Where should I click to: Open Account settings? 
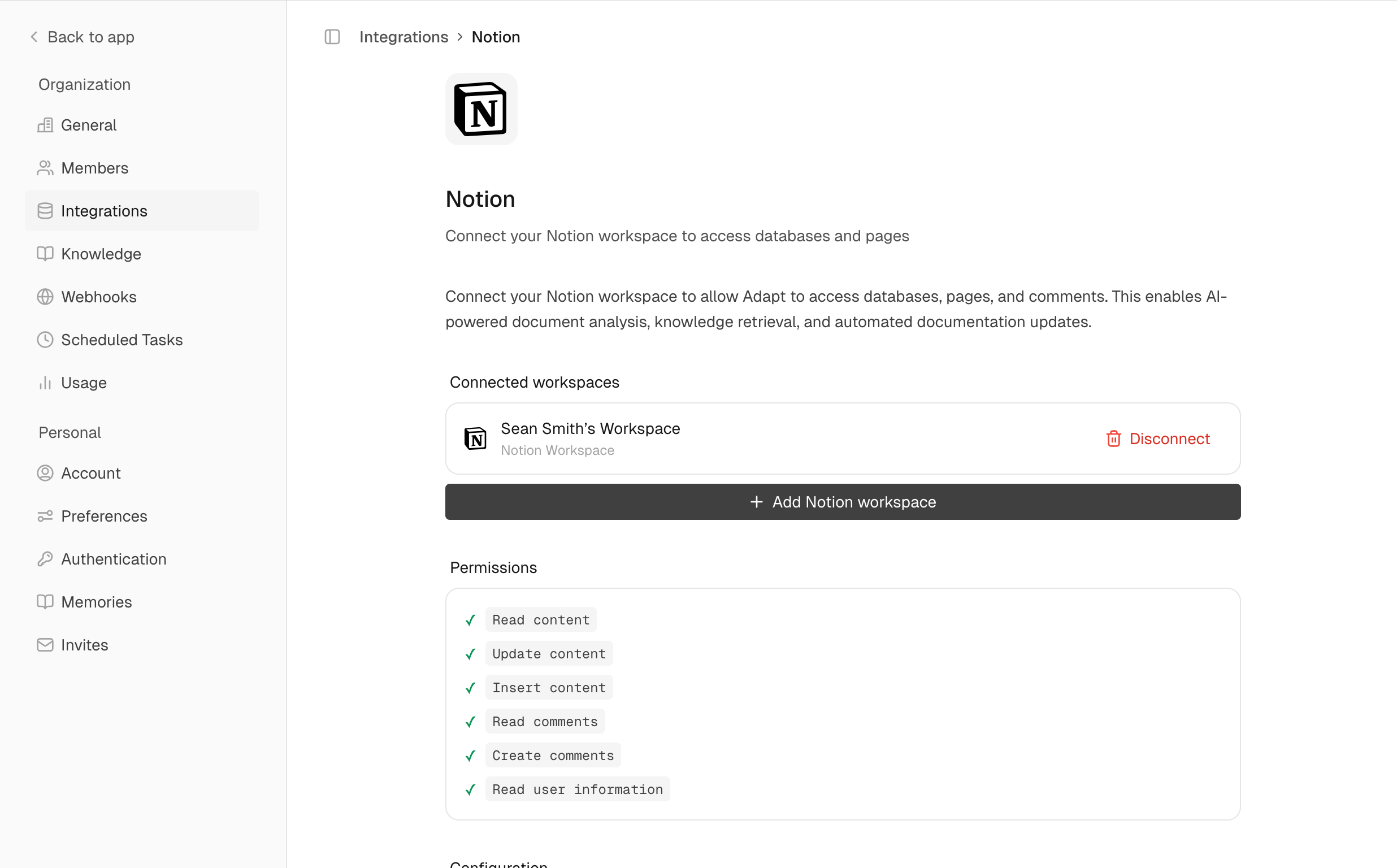coord(142,474)
